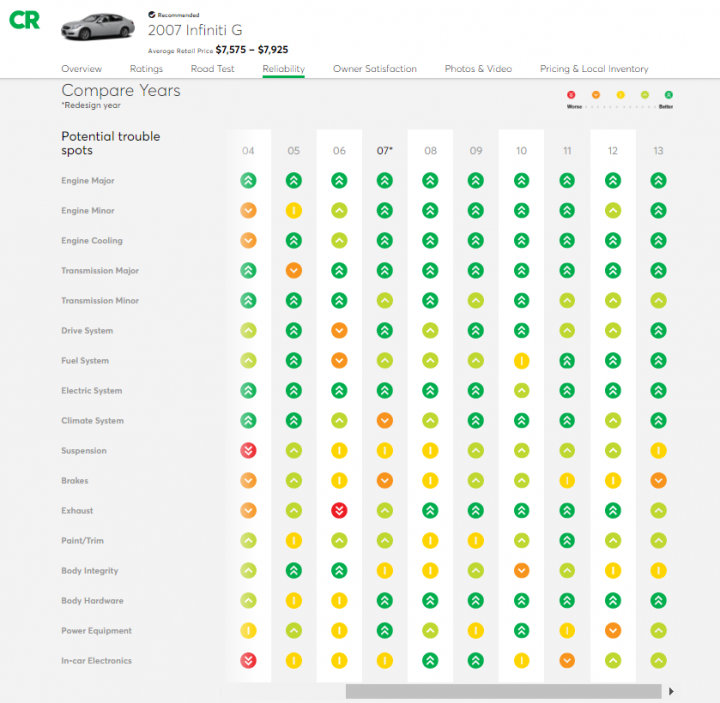Select the 04 year column header
Viewport: 720px width, 703px height.
click(x=248, y=151)
